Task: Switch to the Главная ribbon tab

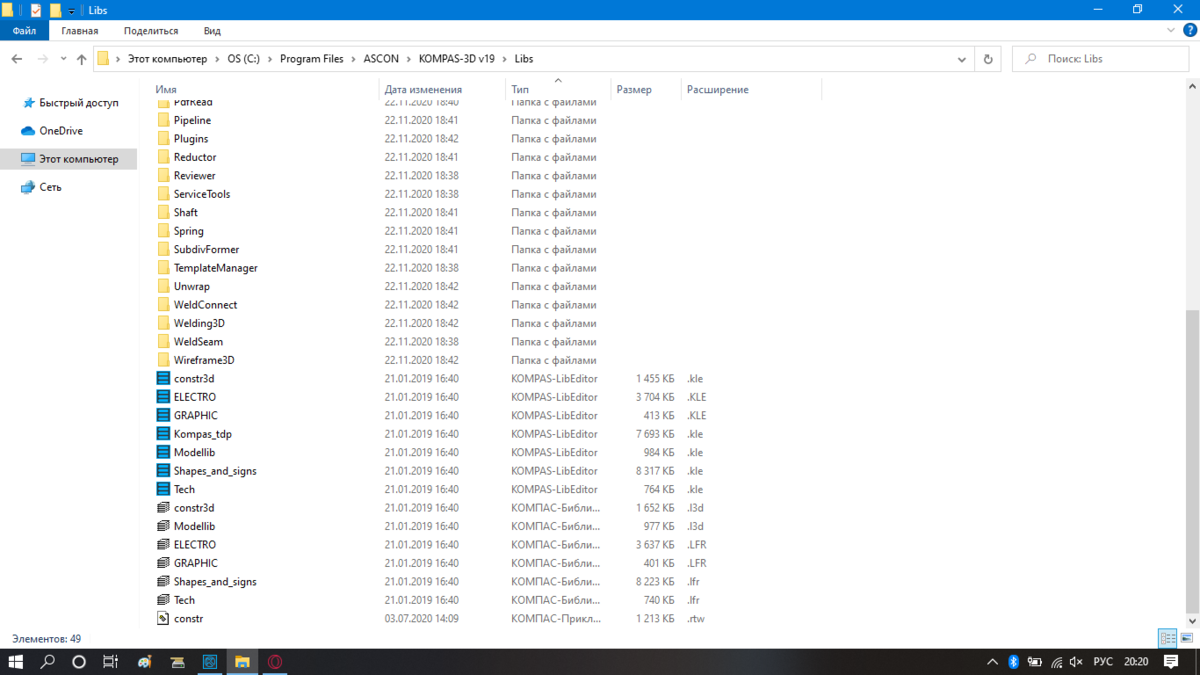Action: (80, 31)
